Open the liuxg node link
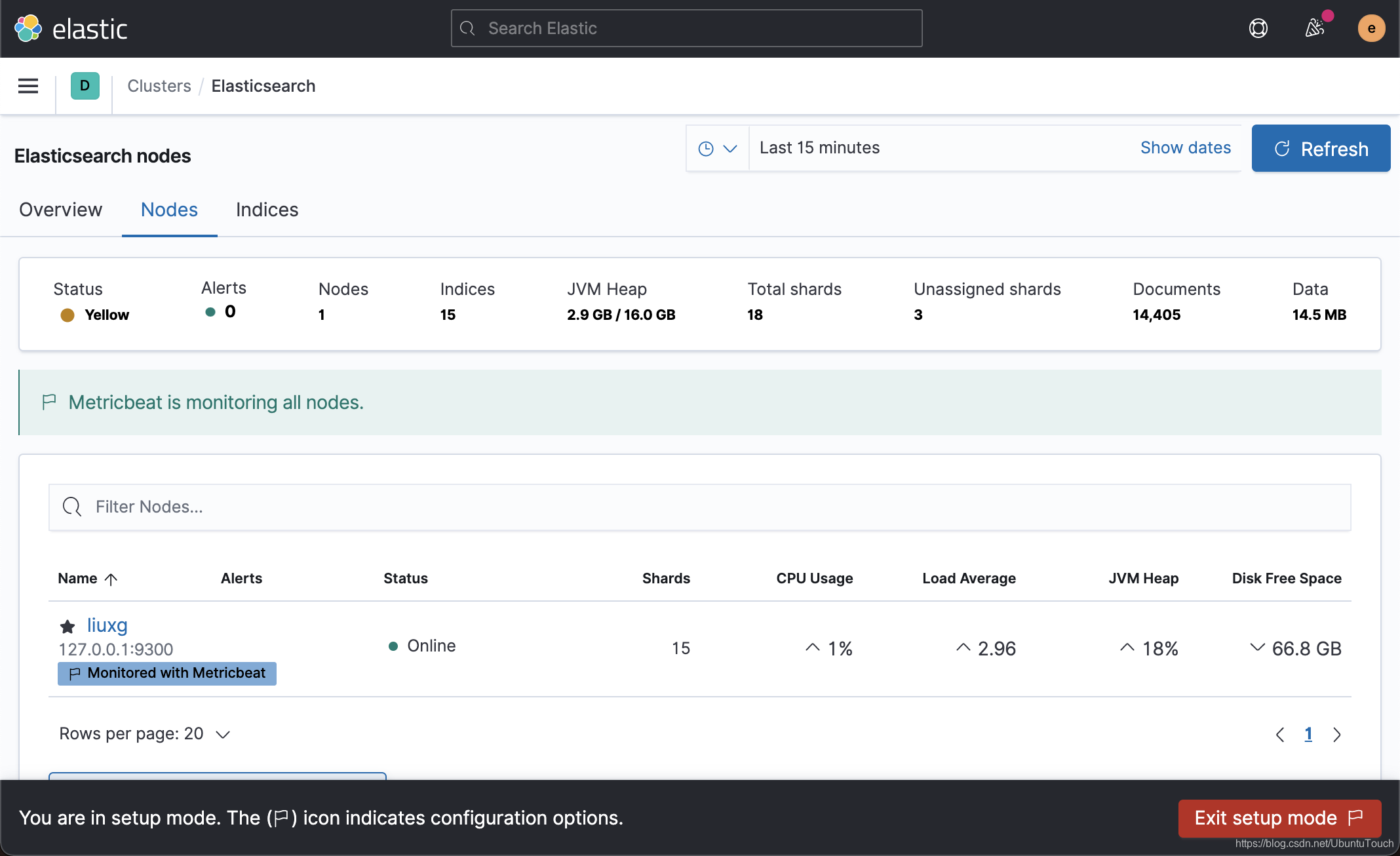The height and width of the screenshot is (856, 1400). click(107, 625)
